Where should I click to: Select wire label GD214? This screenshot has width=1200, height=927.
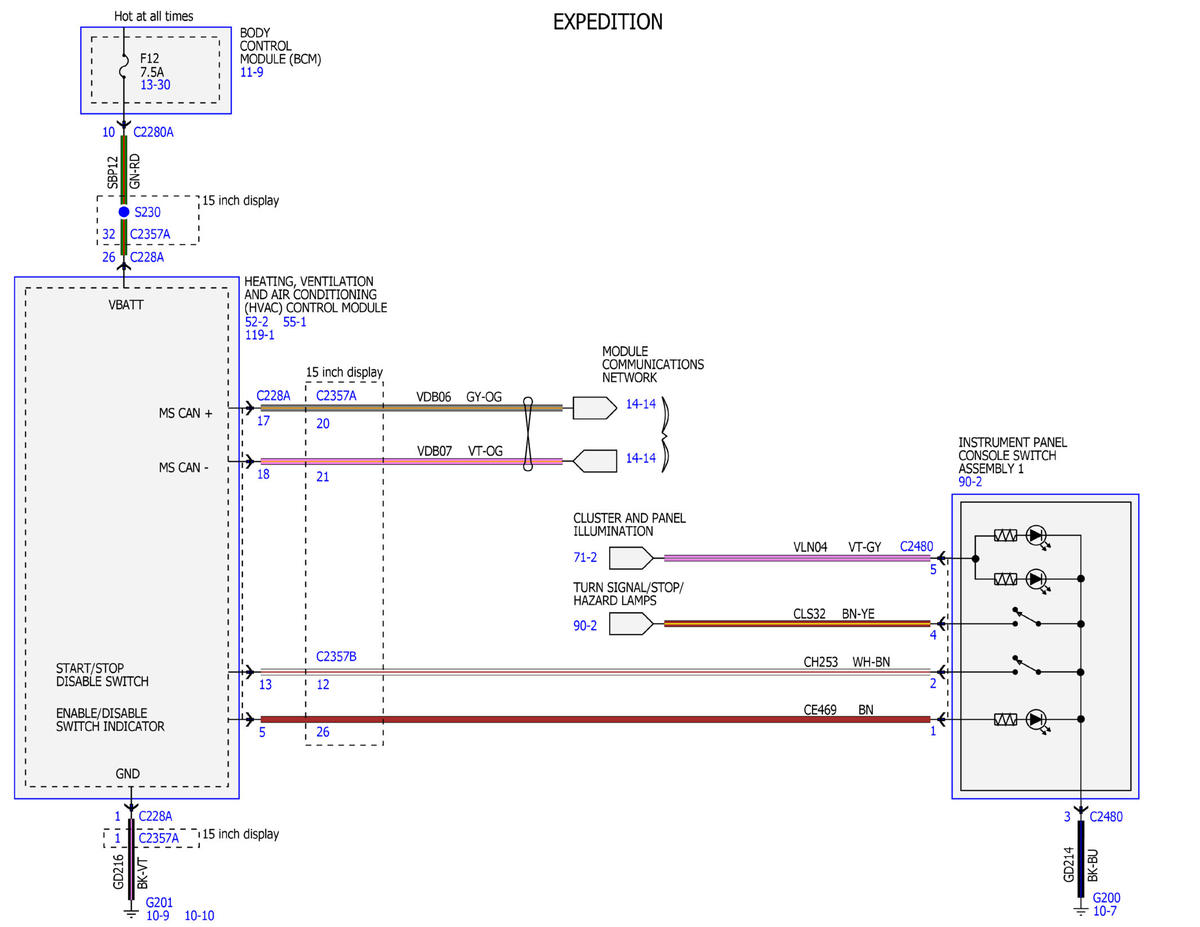[1068, 865]
